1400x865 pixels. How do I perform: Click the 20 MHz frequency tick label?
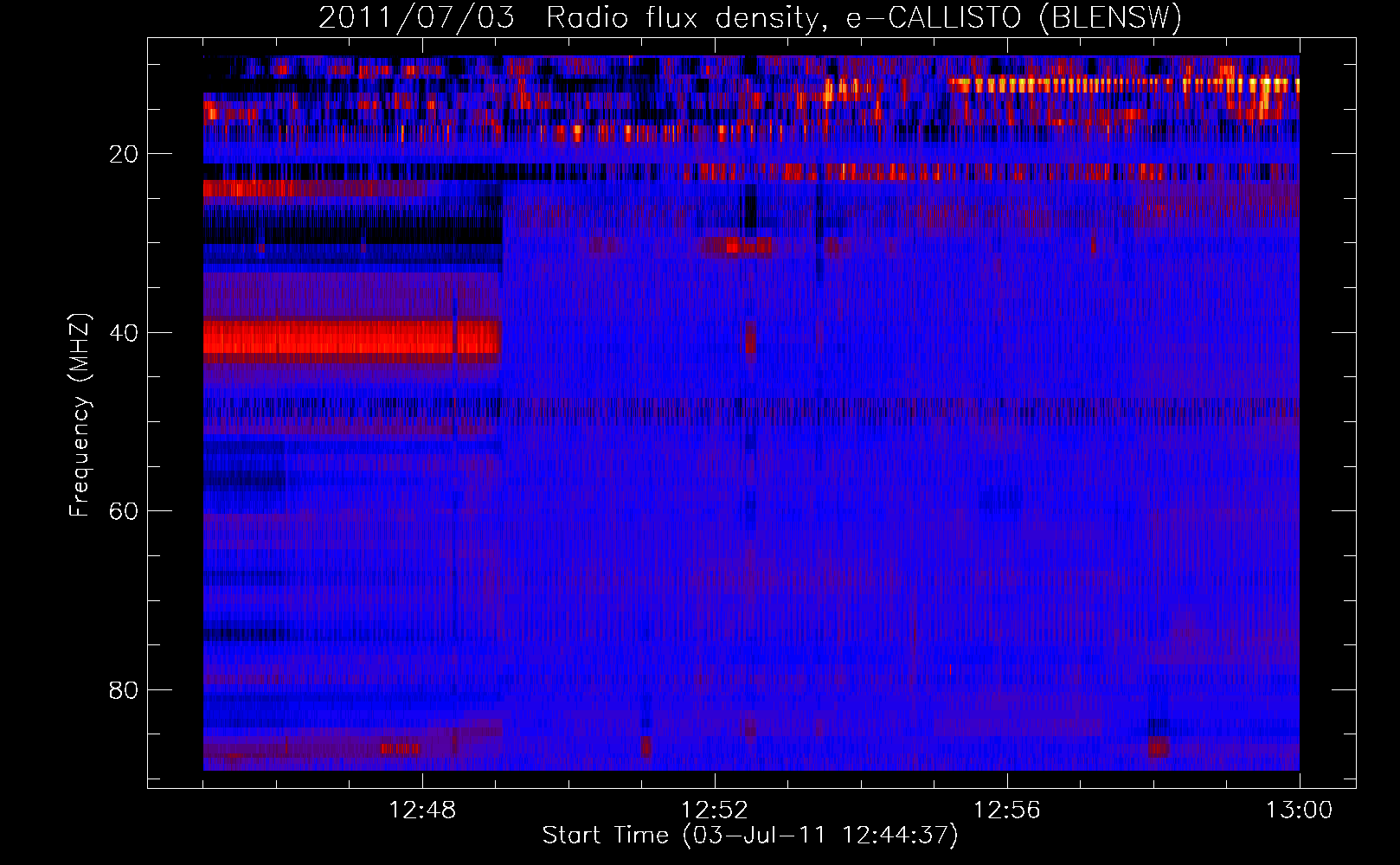tap(124, 154)
